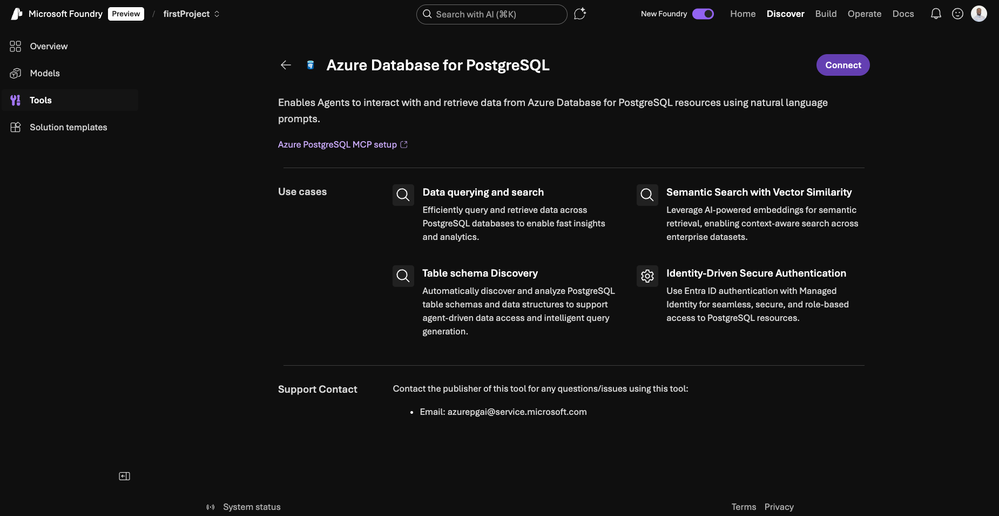The width and height of the screenshot is (999, 516).
Task: Open the Operate tab
Action: pos(864,14)
